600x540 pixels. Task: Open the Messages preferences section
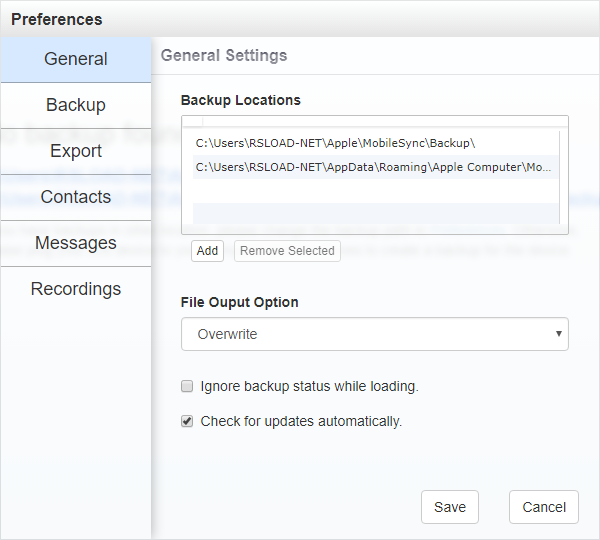[76, 243]
